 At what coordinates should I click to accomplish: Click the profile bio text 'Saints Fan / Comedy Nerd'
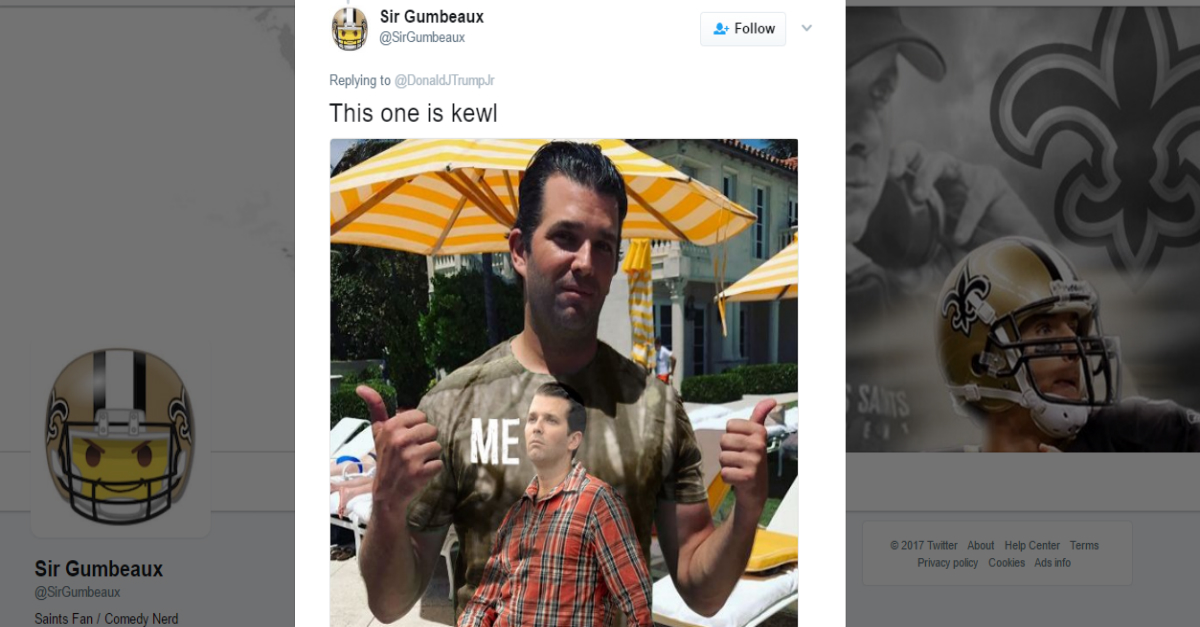[x=106, y=619]
